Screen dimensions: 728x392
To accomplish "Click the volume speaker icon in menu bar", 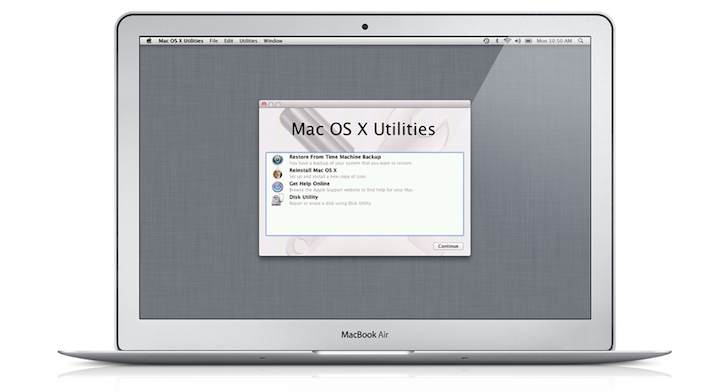I will click(x=518, y=41).
